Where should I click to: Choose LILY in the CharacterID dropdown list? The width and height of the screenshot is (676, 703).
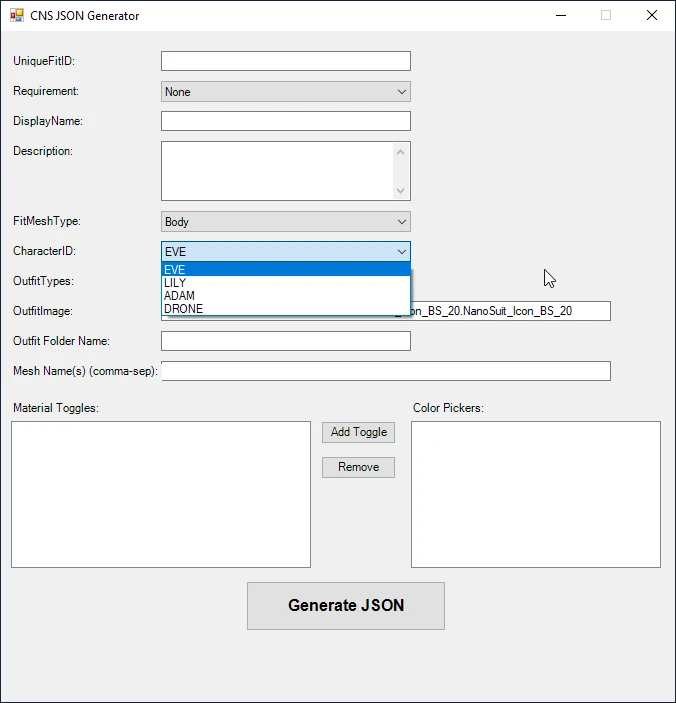coord(285,283)
